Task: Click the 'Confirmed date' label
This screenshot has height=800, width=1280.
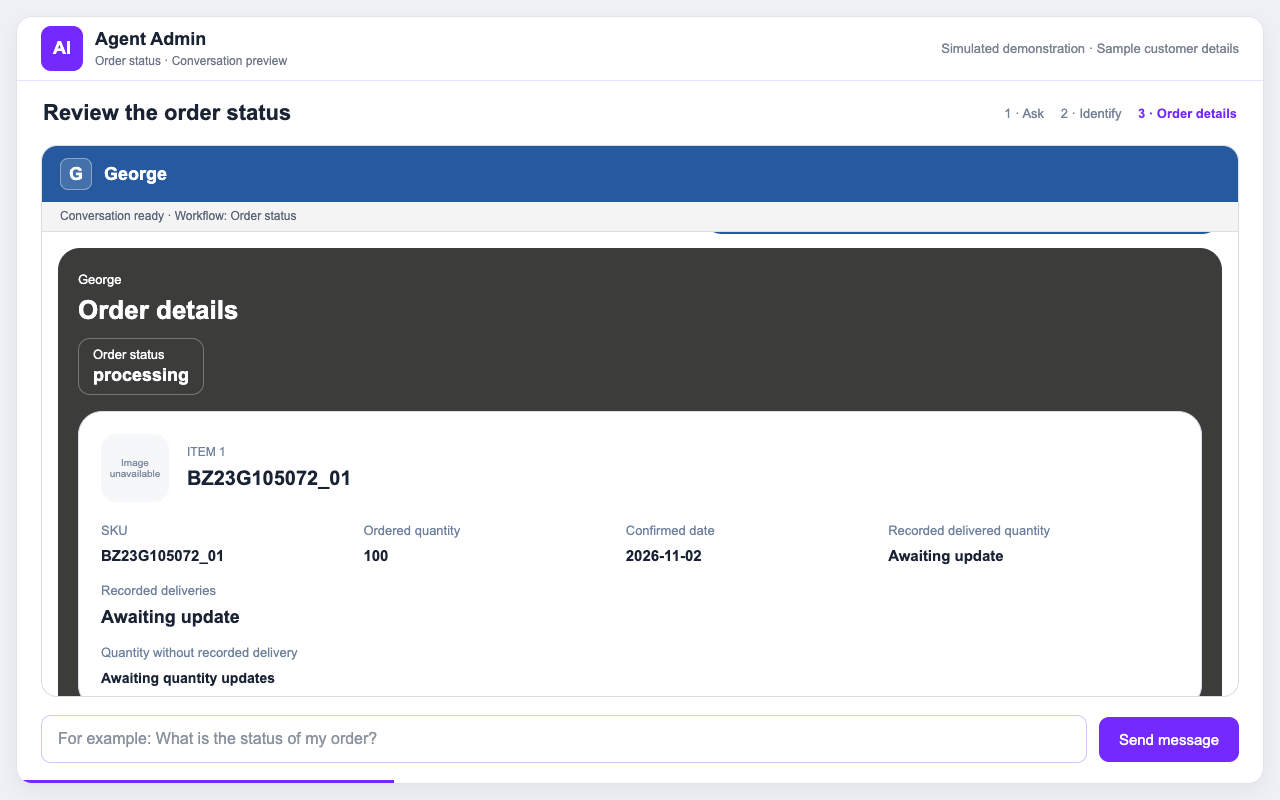Action: tap(670, 531)
